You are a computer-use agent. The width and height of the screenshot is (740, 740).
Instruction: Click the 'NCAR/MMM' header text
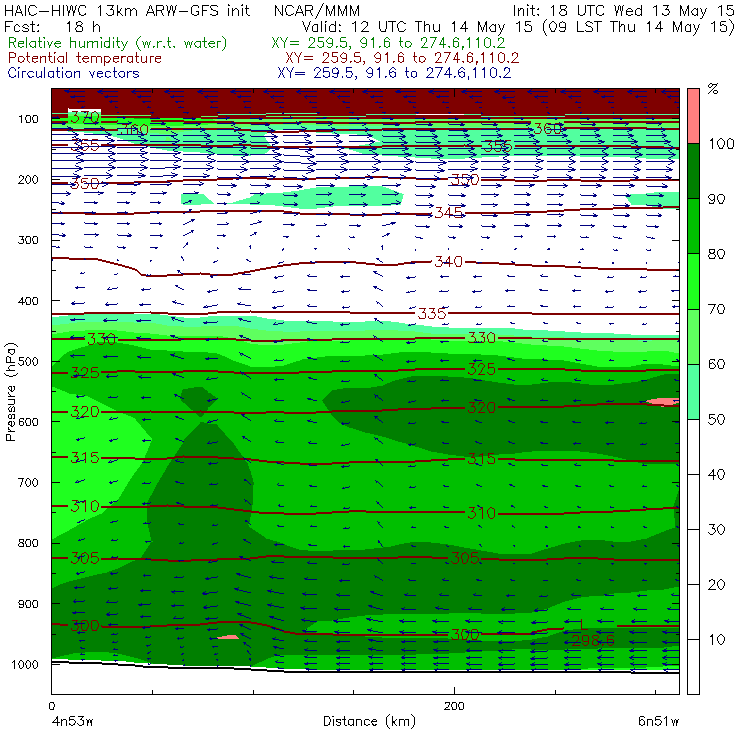[x=317, y=11]
